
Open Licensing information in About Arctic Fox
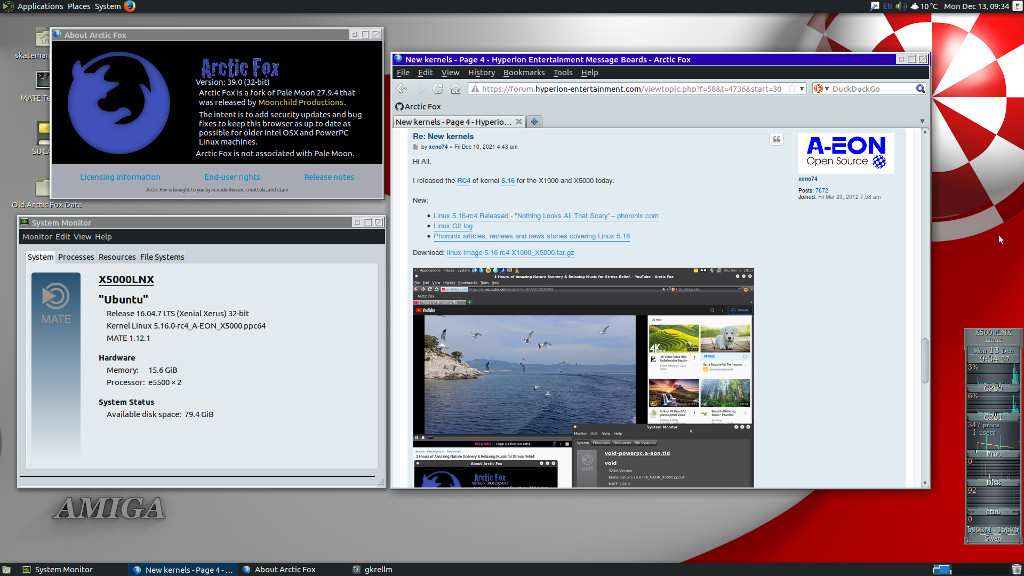click(x=120, y=177)
